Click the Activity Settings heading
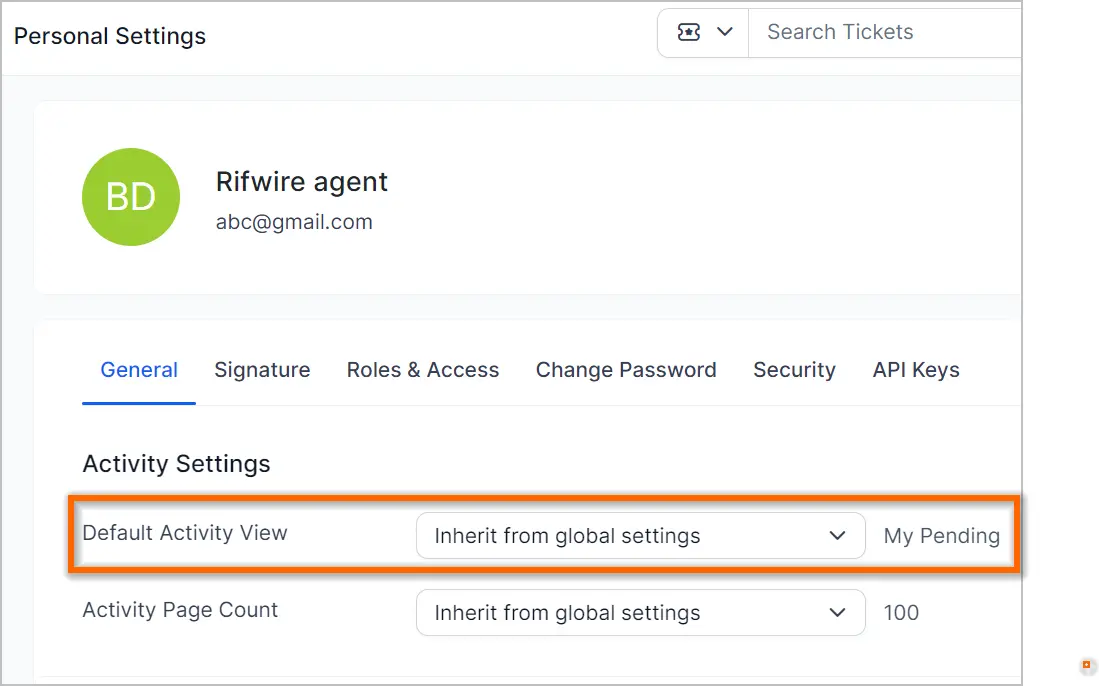The width and height of the screenshot is (1099, 686). coord(176,464)
